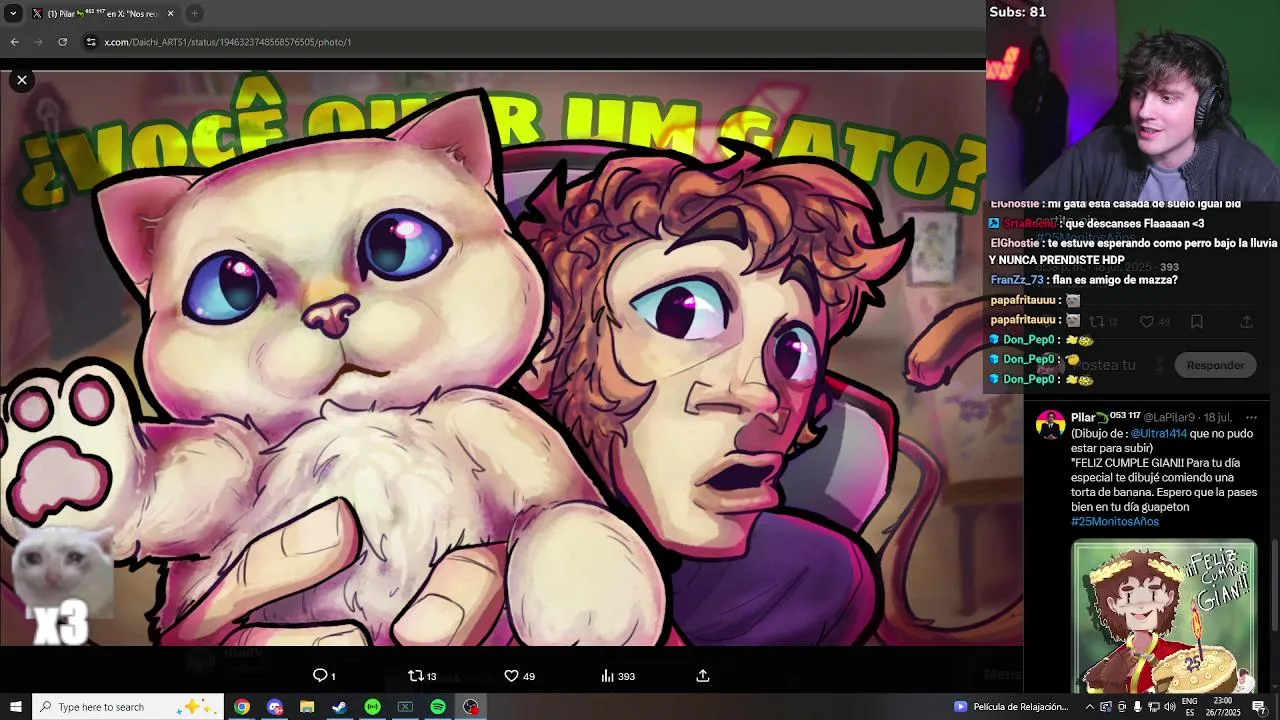Open the Discord taskbar icon

pos(275,707)
